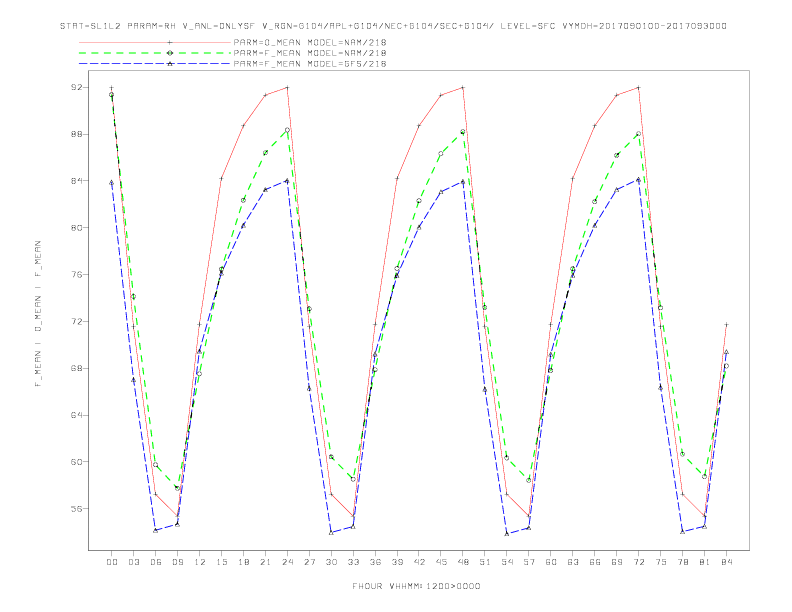Image resolution: width=792 pixels, height=612 pixels.
Task: Click the y-axis title F_MEAN | O_MEAN | F_MEAN
Action: pos(38,314)
